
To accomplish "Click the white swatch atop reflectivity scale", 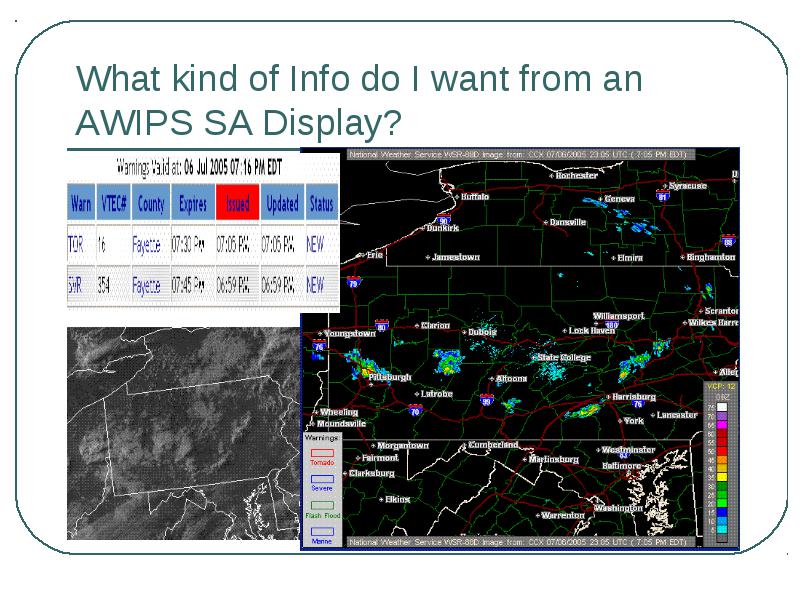I will (x=722, y=407).
